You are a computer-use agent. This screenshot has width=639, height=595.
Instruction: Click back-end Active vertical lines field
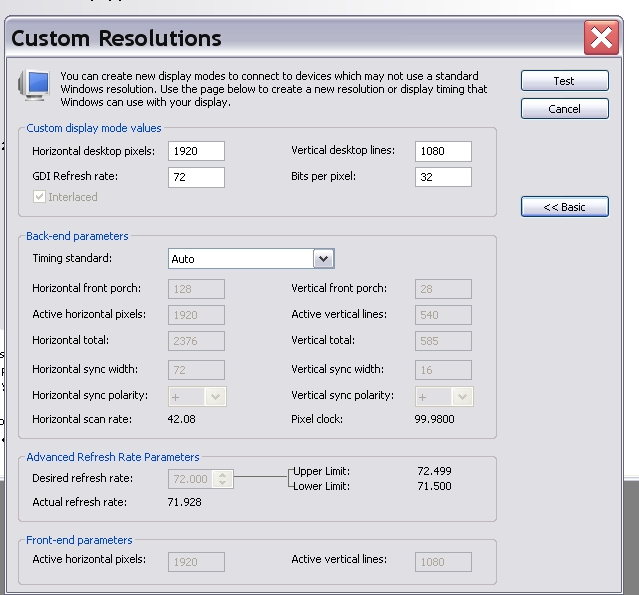pyautogui.click(x=443, y=315)
